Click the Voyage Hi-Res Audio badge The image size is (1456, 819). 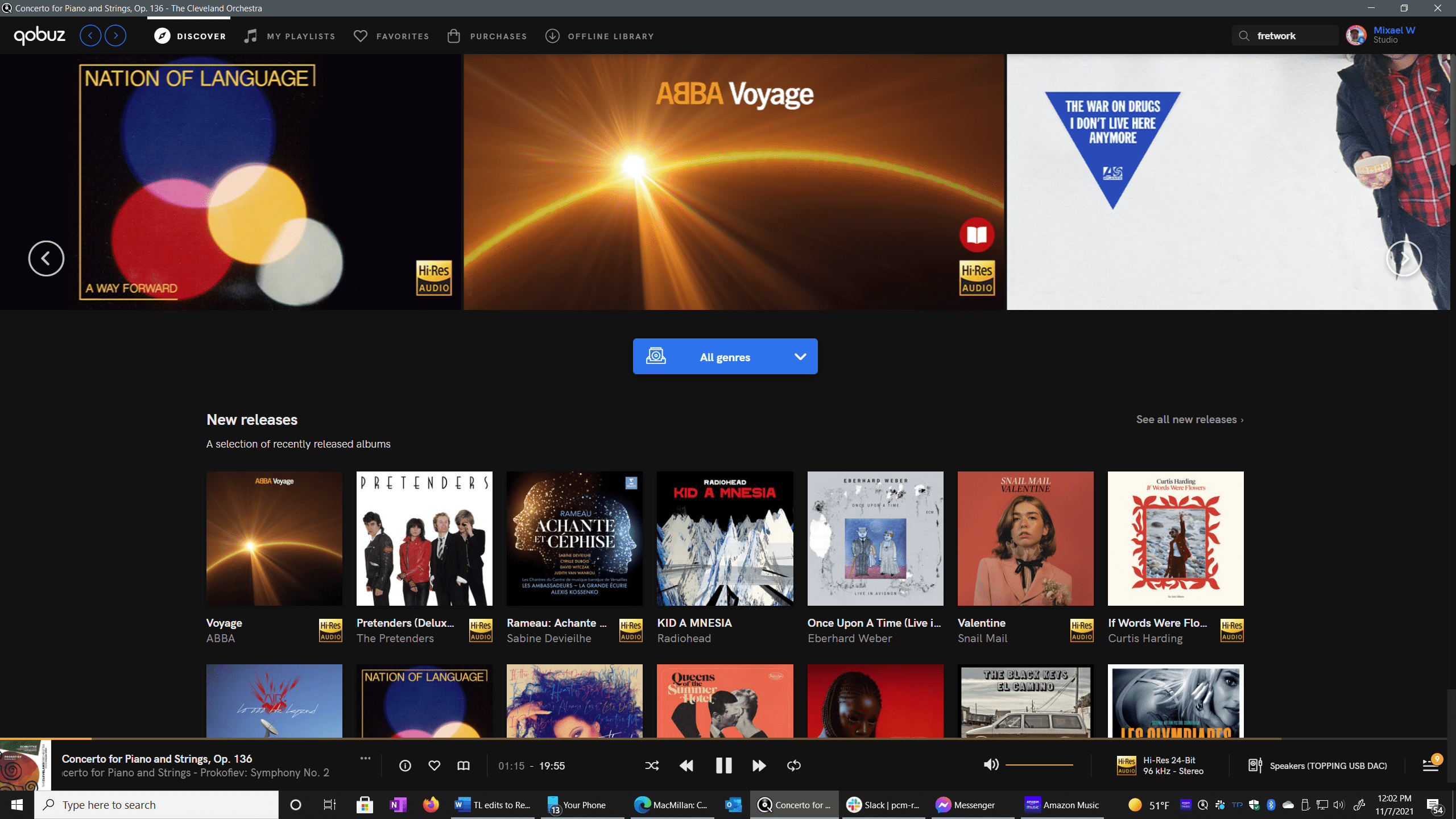tap(330, 630)
